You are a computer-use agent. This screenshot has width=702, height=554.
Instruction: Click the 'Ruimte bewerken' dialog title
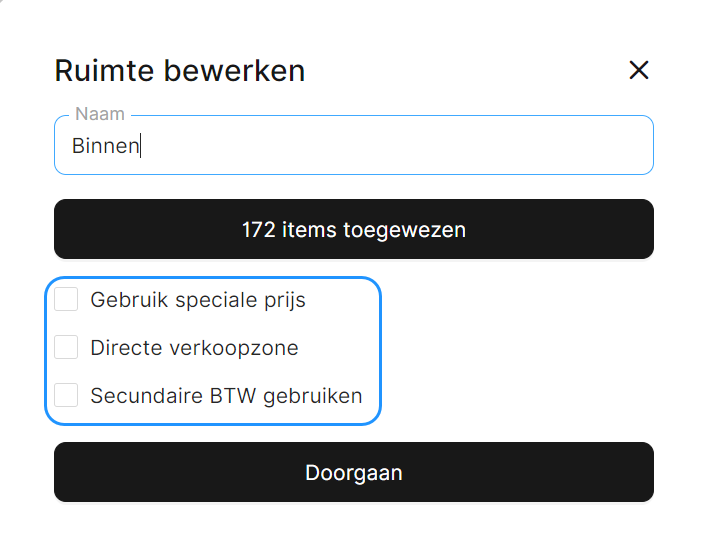tap(179, 71)
